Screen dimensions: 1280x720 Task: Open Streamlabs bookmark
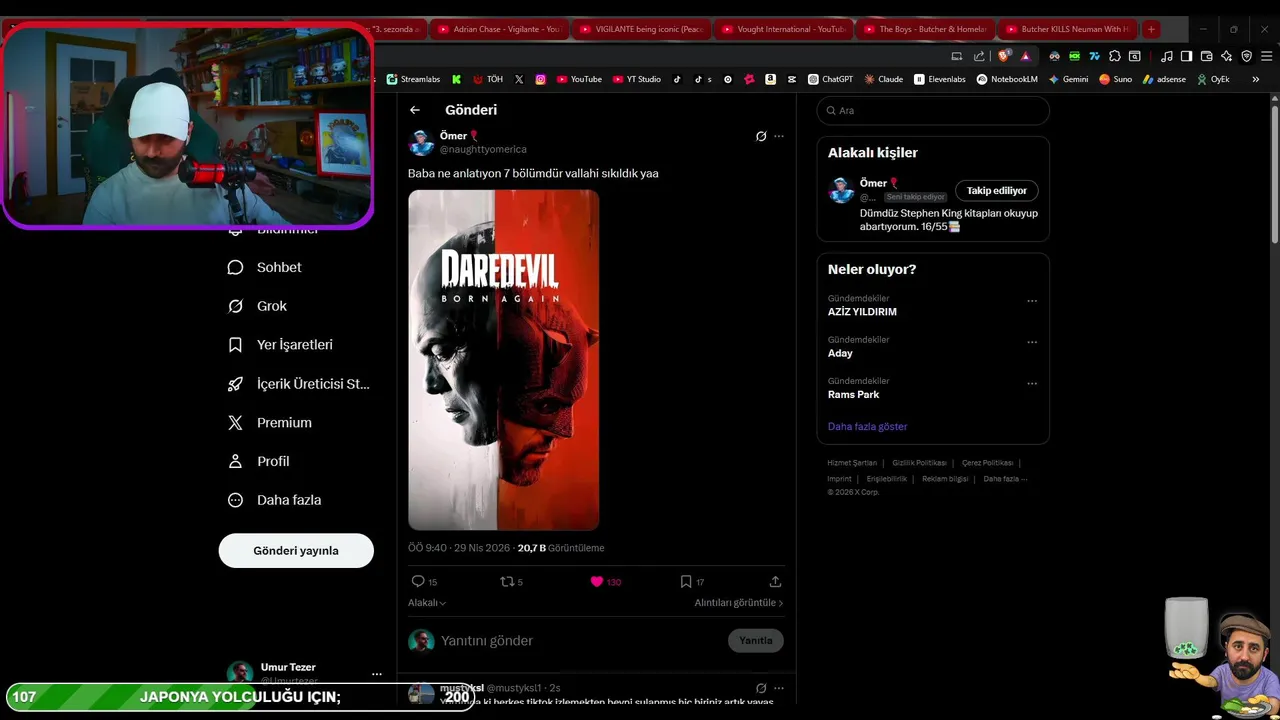coord(413,79)
